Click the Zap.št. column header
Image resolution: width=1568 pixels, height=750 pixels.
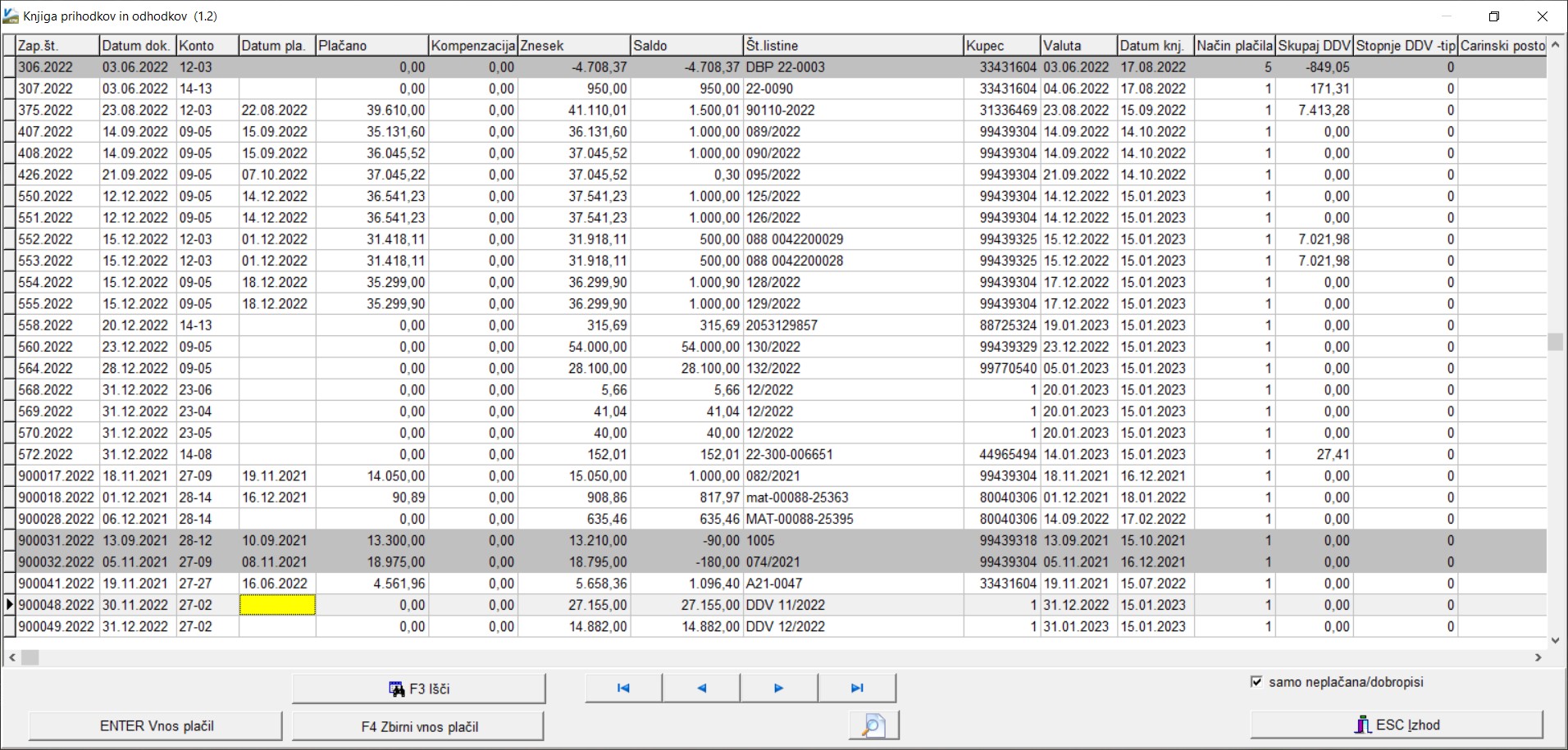(x=57, y=46)
